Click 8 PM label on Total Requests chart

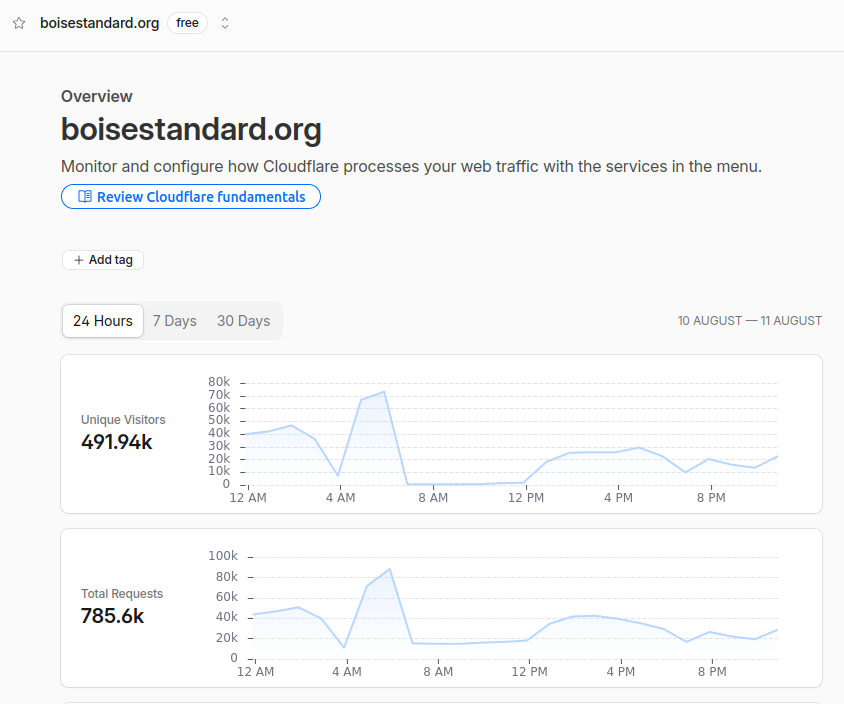coord(712,672)
